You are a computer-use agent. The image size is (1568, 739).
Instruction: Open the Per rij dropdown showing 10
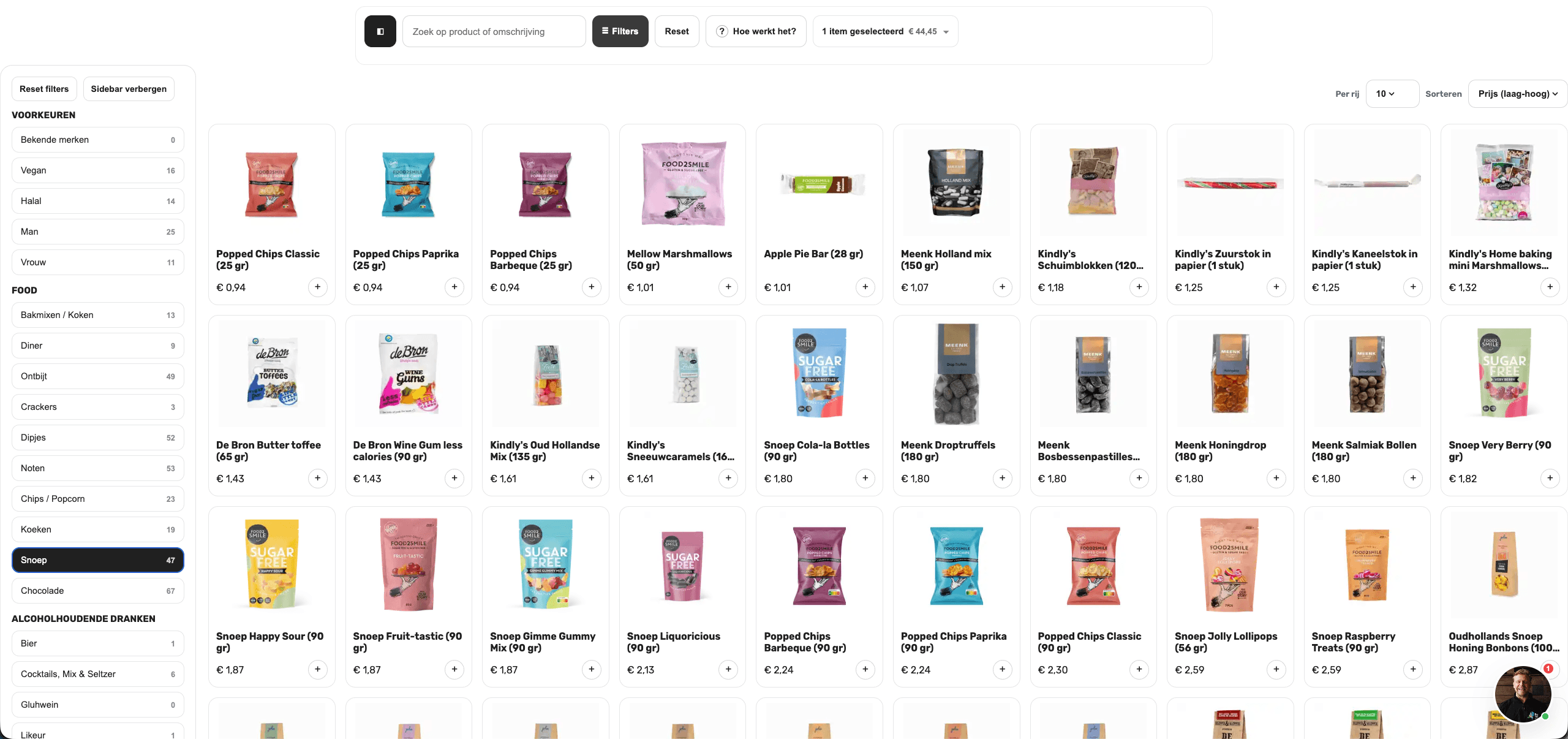coord(1392,94)
